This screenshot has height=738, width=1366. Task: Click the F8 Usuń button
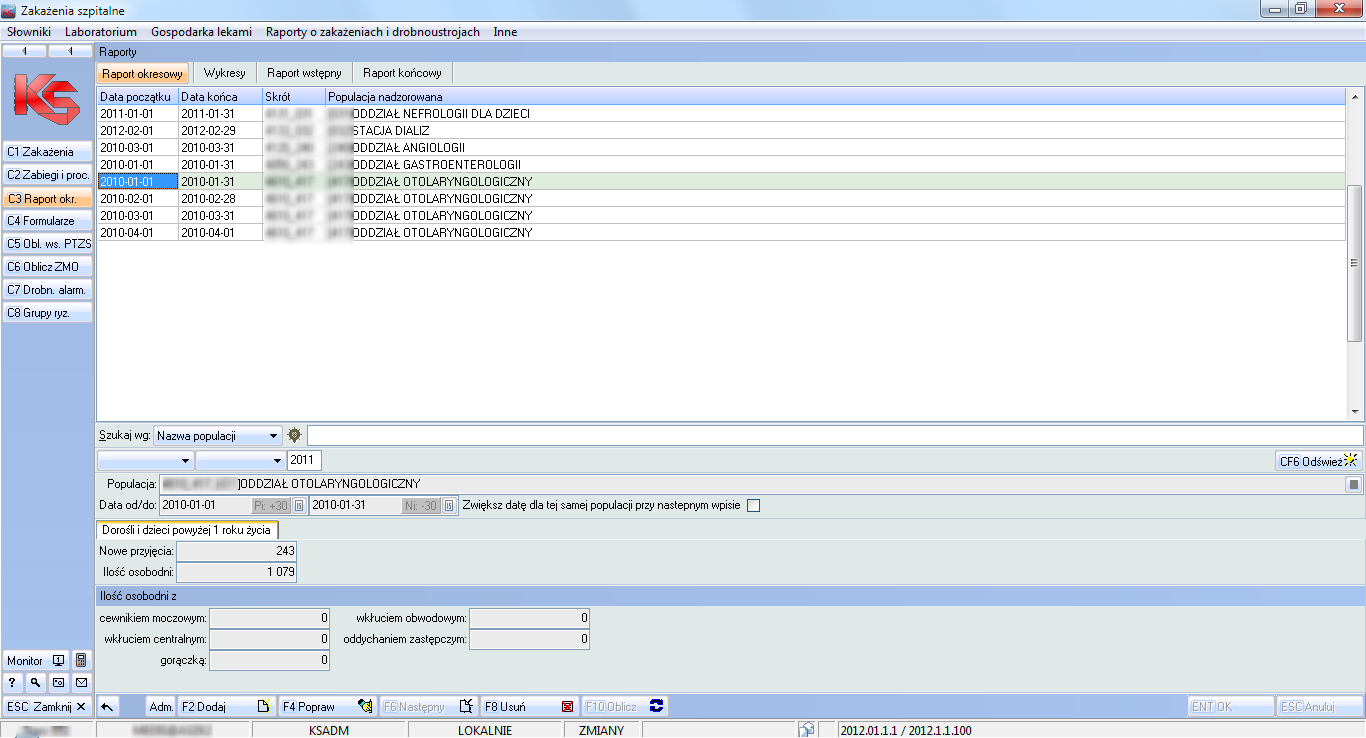529,707
